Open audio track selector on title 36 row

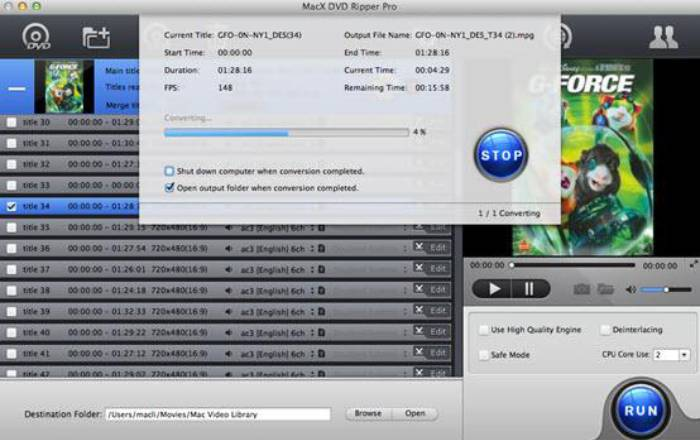tap(312, 249)
